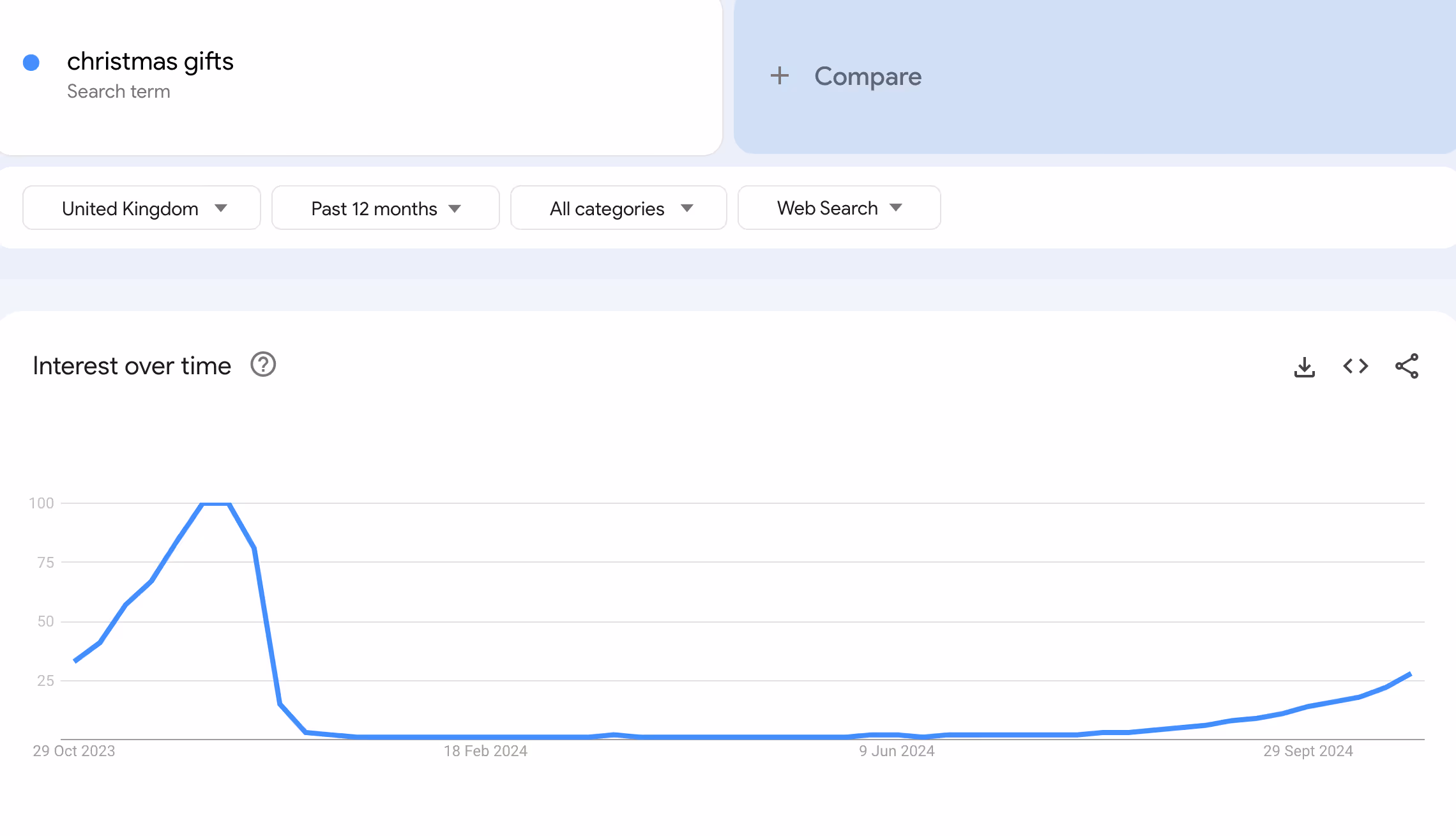Expand the All categories dropdown
Image resolution: width=1456 pixels, height=836 pixels.
(619, 208)
